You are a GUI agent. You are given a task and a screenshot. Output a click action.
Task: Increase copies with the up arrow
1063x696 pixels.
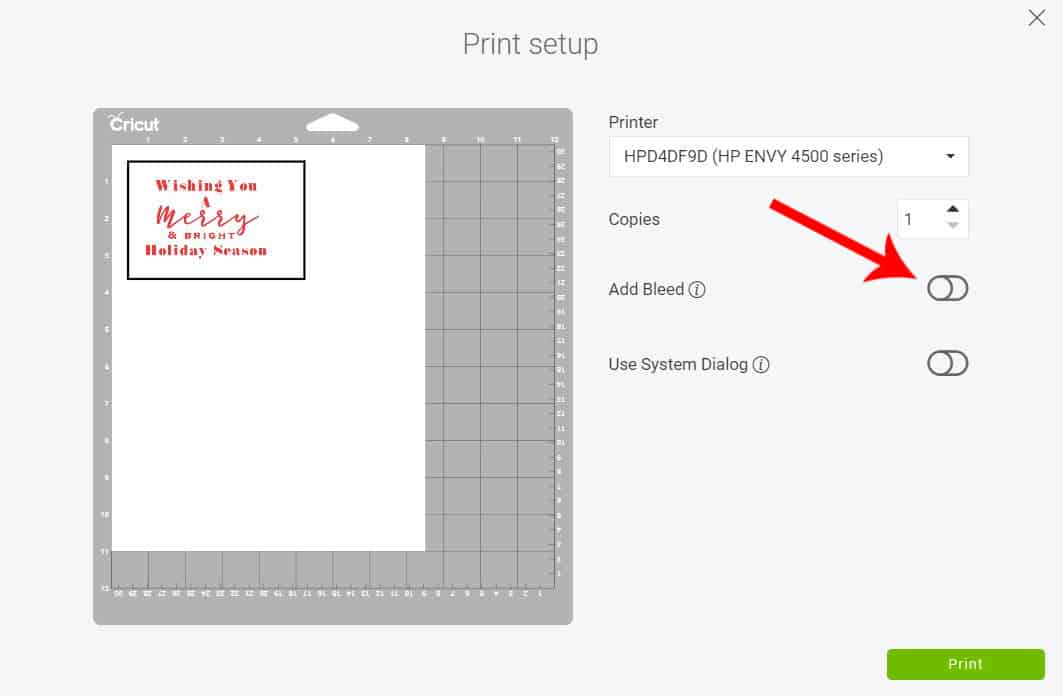click(x=952, y=209)
